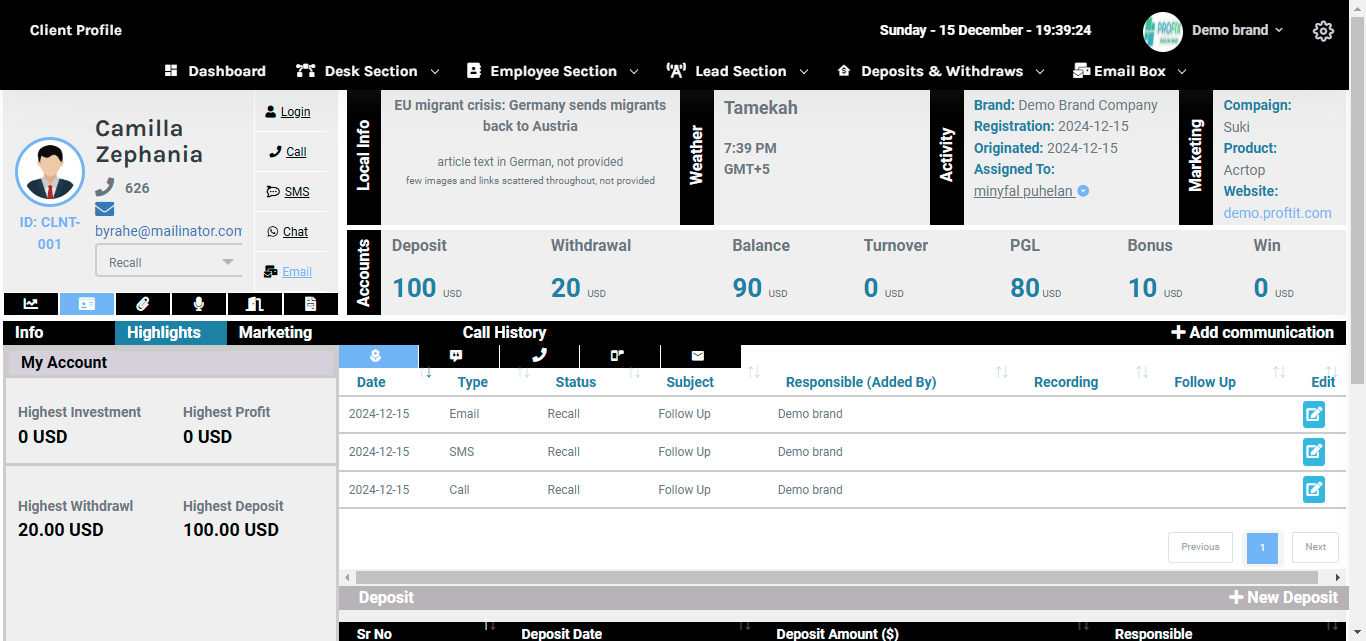Sort call history by Date column
The image size is (1366, 641).
pos(371,382)
